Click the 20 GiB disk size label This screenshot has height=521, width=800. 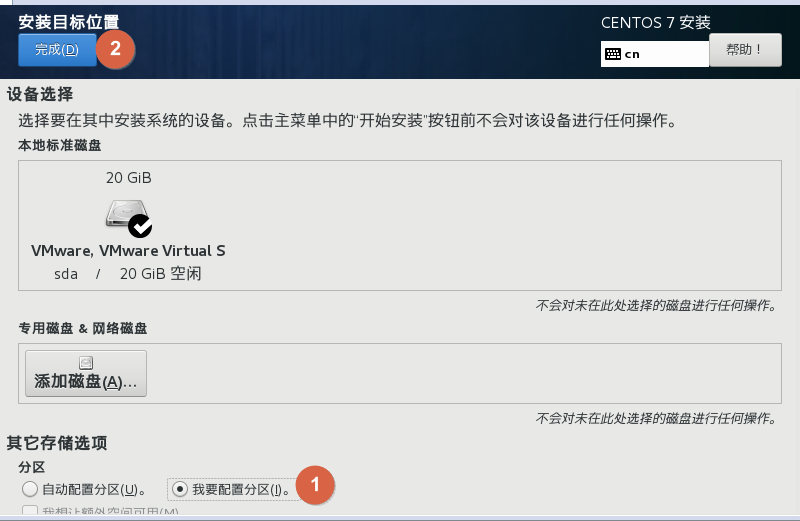(x=129, y=178)
